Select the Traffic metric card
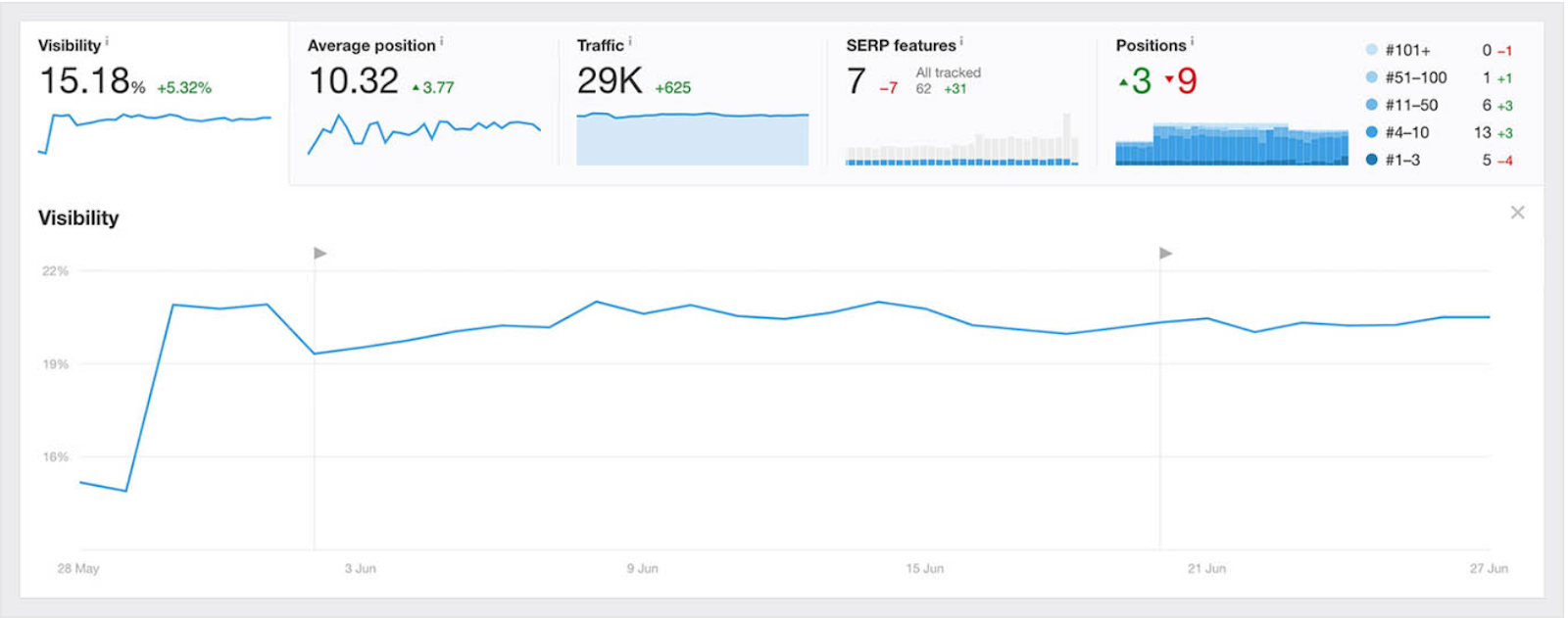The width and height of the screenshot is (1568, 618). click(693, 102)
